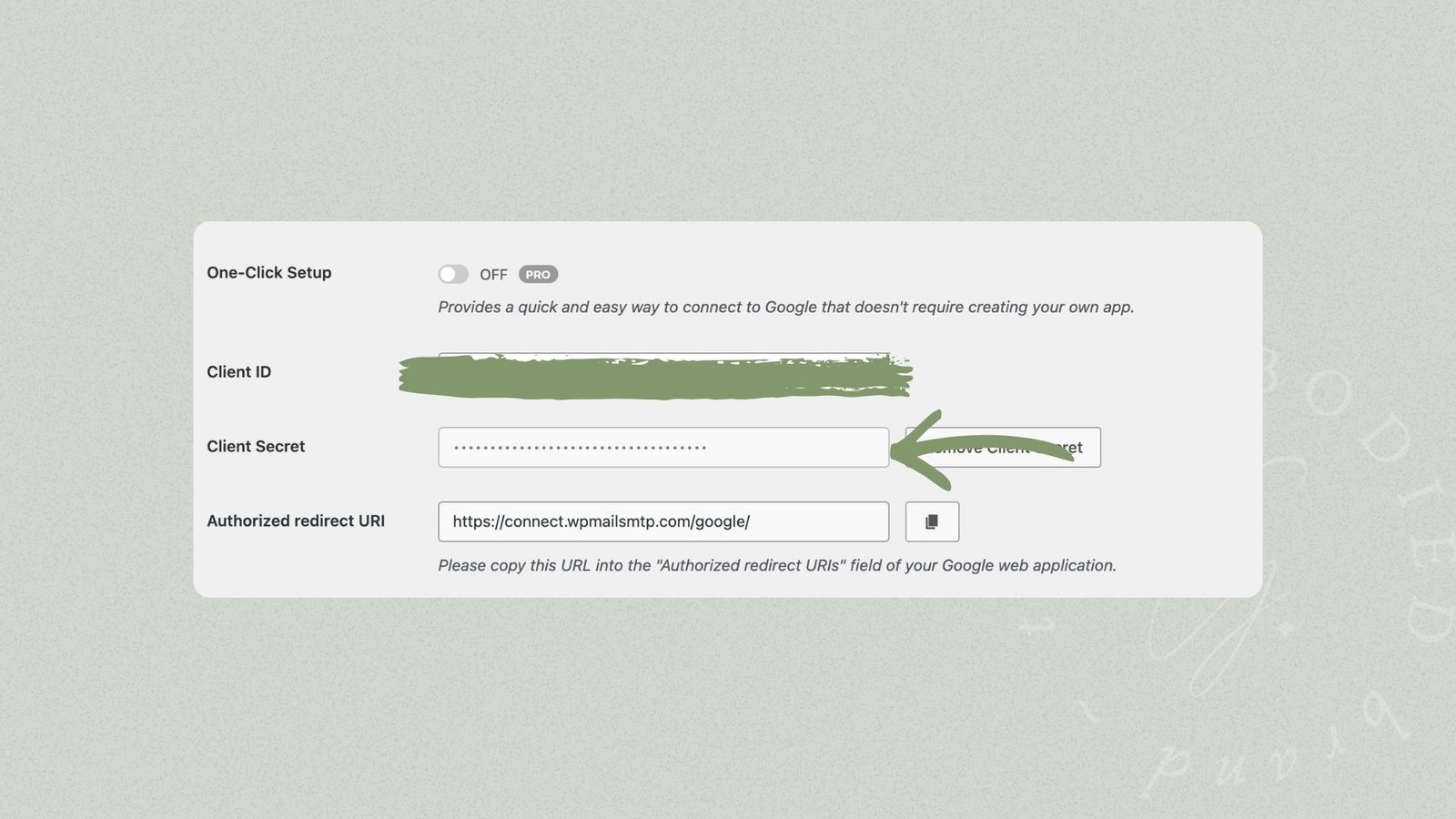Select the One-Click Setup label

[269, 272]
